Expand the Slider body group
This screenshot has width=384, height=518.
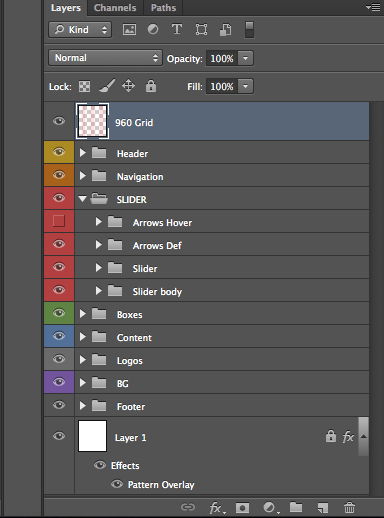click(98, 291)
